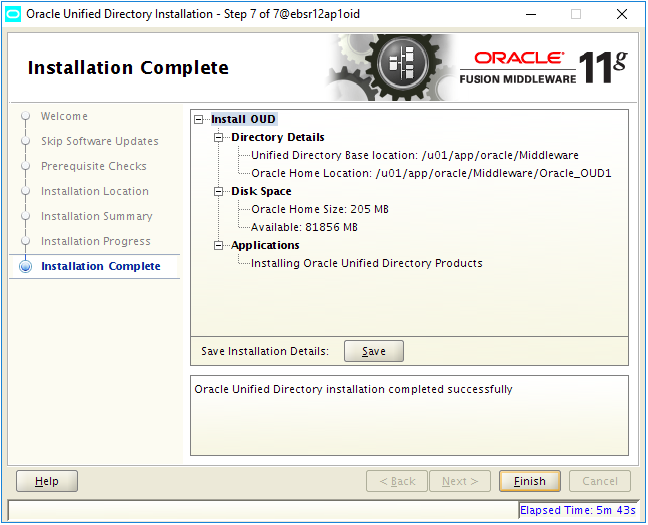648x525 pixels.
Task: Select the Applications label
Action: click(265, 246)
